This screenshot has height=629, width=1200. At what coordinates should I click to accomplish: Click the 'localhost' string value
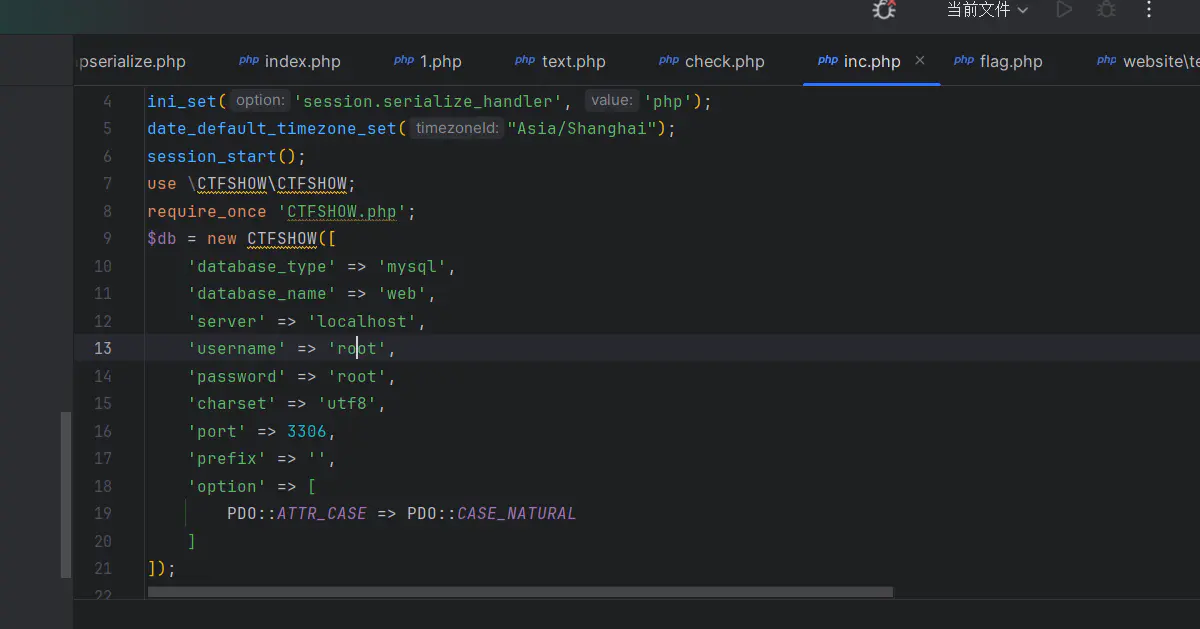(x=363, y=321)
